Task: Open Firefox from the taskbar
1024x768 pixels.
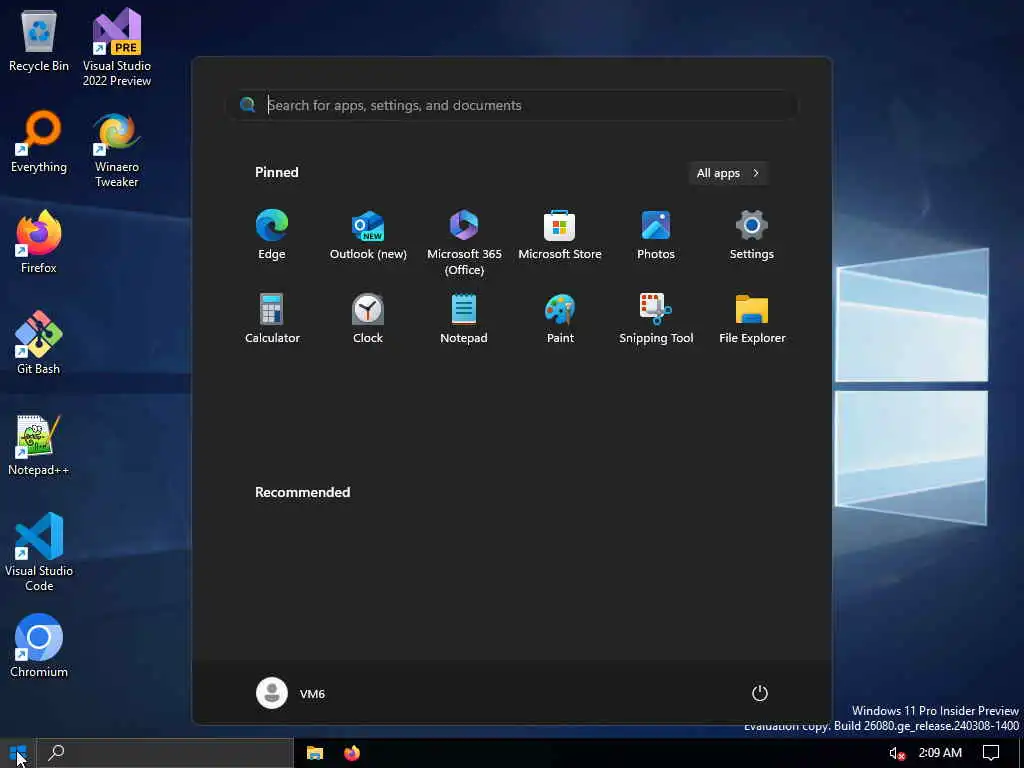Action: point(352,753)
